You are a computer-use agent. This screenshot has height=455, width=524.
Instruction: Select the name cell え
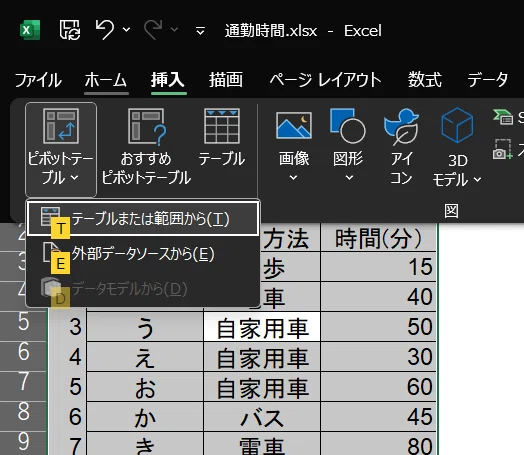pos(145,357)
